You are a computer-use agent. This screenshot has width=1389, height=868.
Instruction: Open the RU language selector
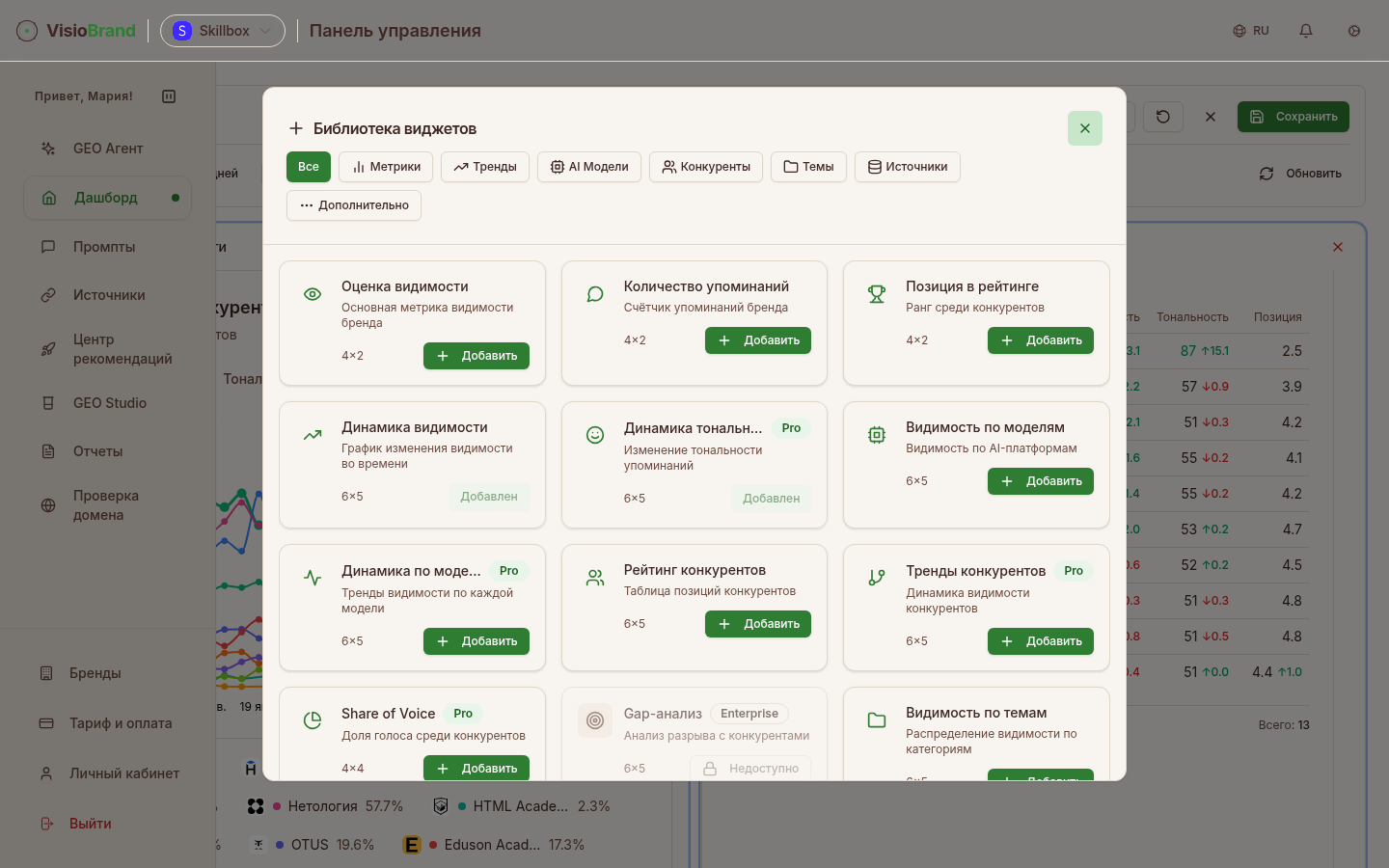(x=1251, y=31)
